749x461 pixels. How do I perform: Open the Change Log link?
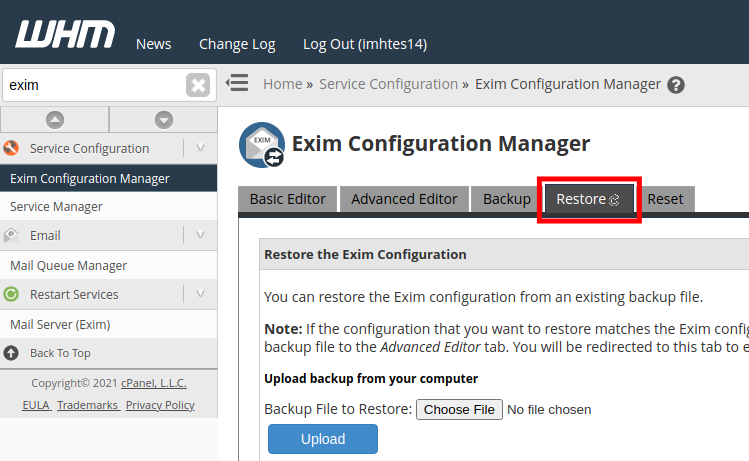(x=237, y=44)
